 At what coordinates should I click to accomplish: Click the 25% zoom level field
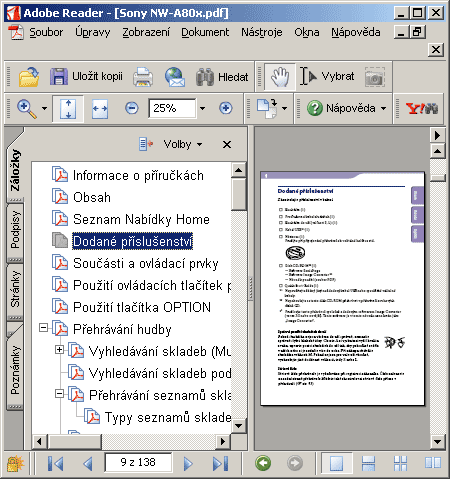[172, 108]
